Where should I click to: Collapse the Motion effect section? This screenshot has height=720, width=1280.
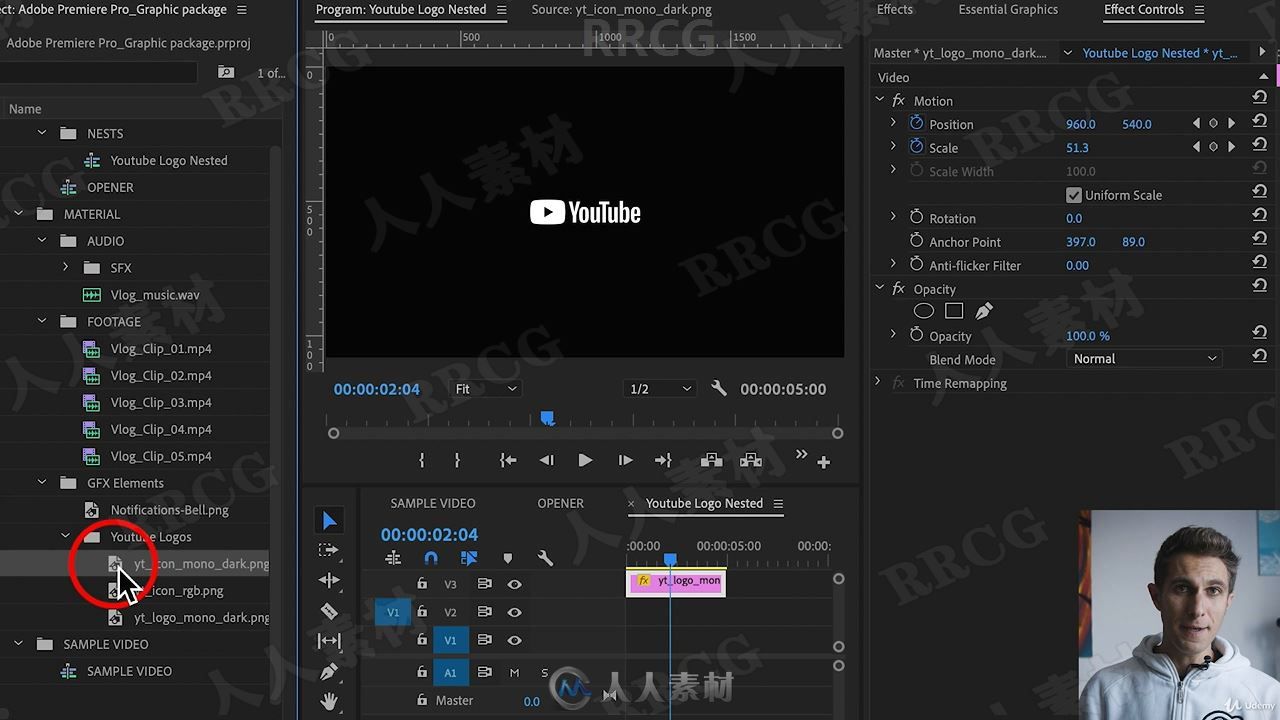click(880, 100)
